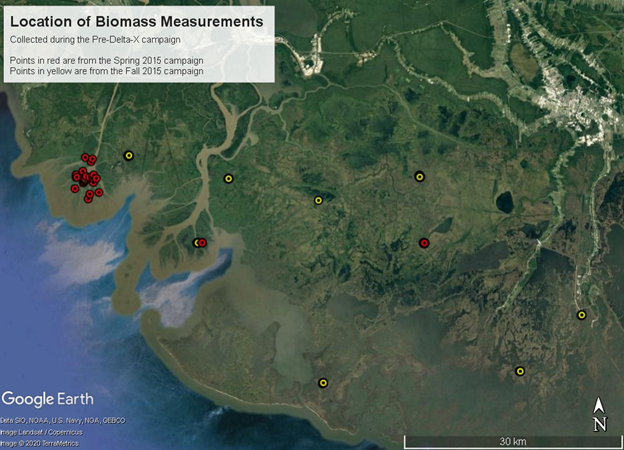
Task: Click the yellow marker nearest the red cluster
Action: 128,155
